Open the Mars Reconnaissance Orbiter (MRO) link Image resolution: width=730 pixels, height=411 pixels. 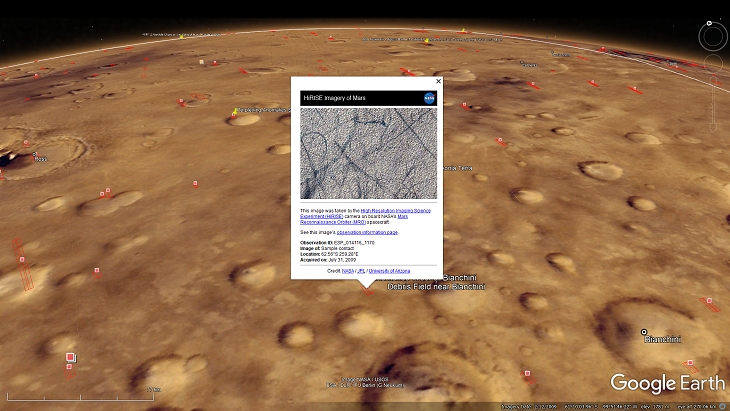point(333,222)
